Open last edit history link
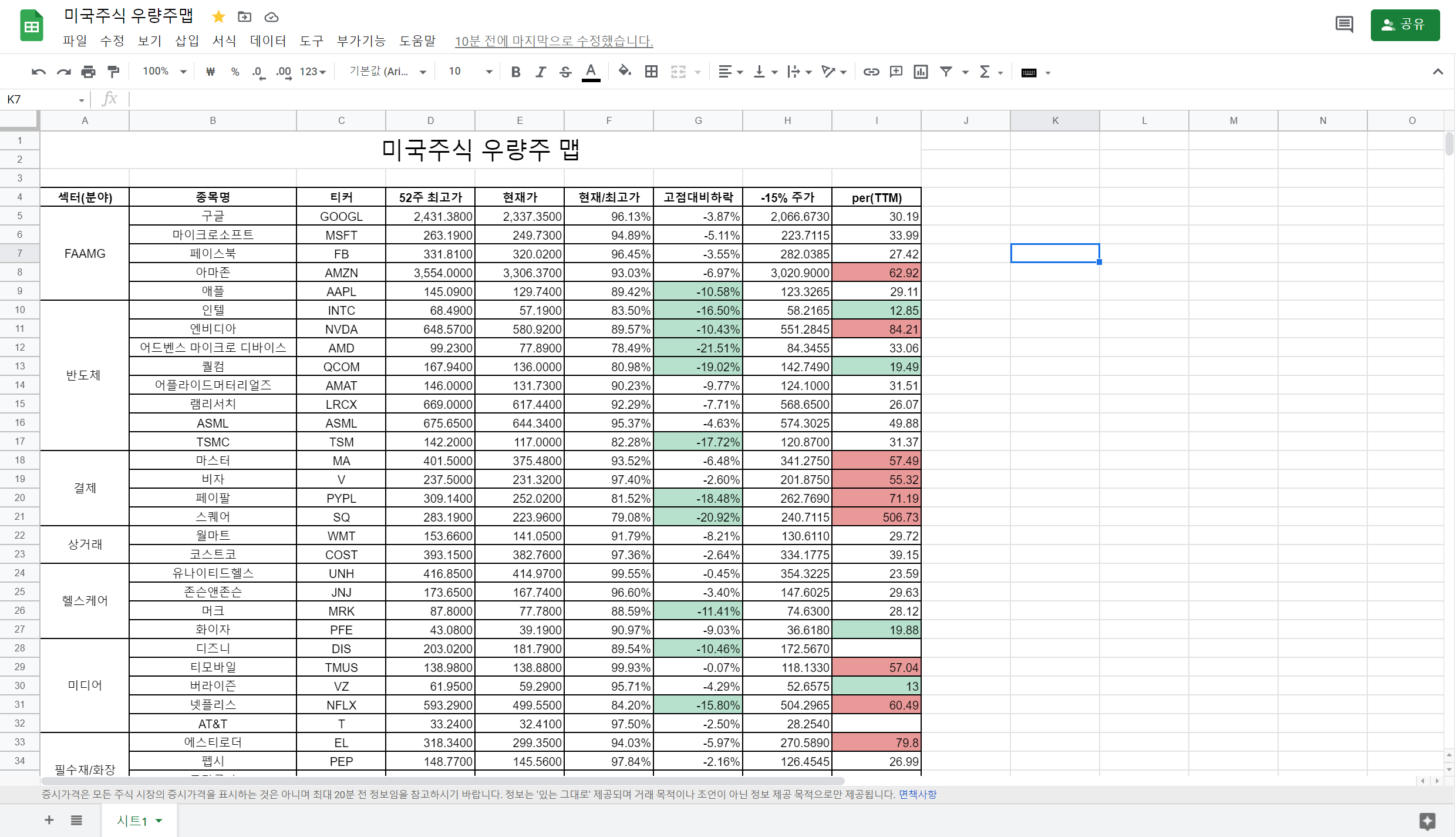This screenshot has height=837, width=1456. click(554, 41)
